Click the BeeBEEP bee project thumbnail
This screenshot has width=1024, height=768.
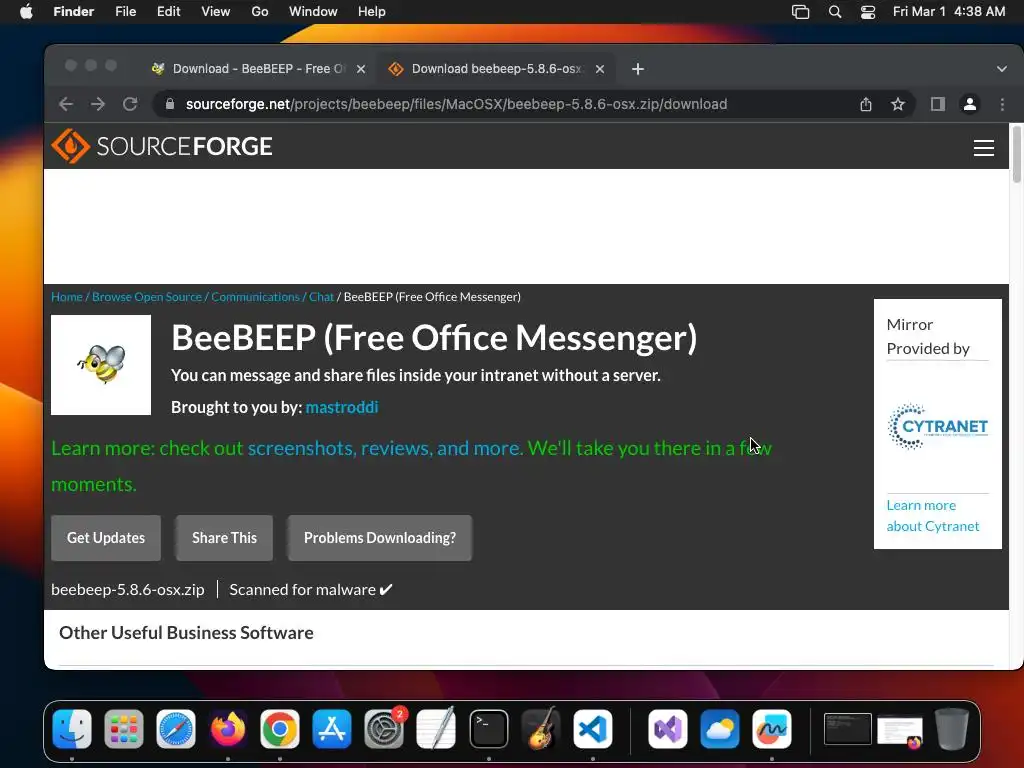101,364
